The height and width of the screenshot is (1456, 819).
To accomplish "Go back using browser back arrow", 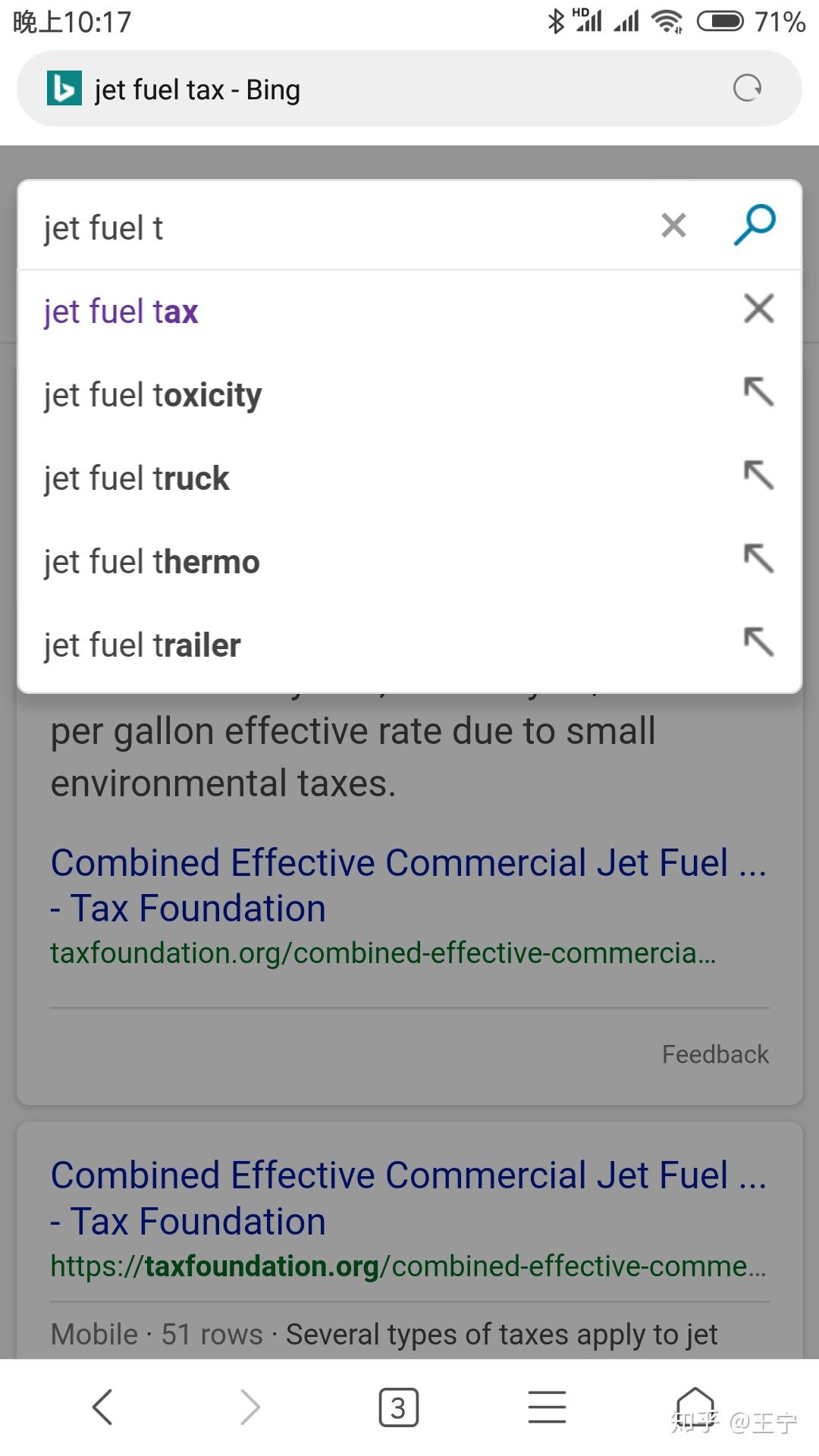I will 102,1407.
